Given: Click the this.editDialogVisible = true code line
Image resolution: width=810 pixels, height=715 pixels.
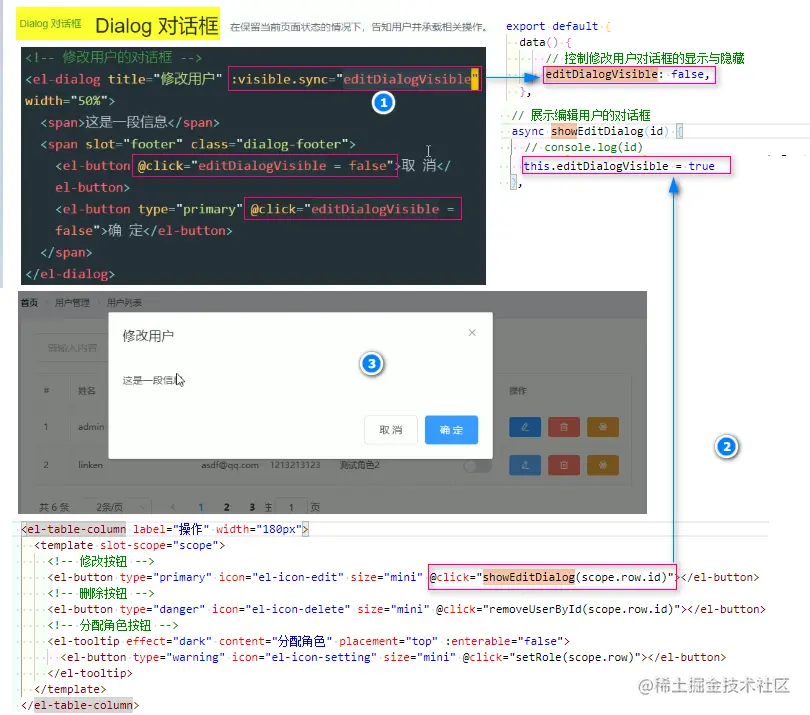Looking at the screenshot, I should coord(619,166).
